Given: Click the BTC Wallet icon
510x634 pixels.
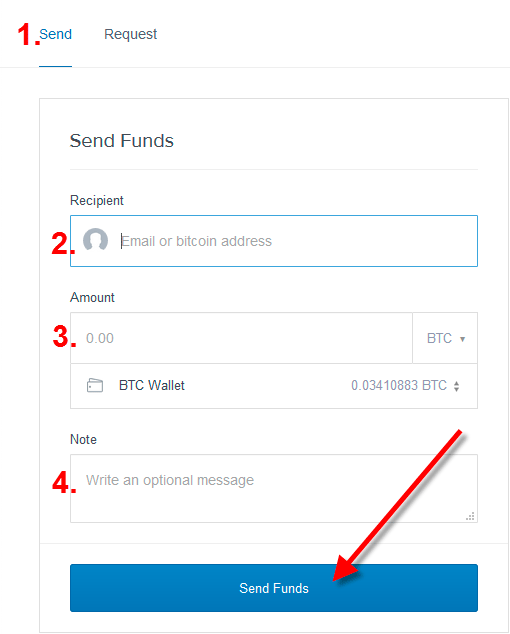Looking at the screenshot, I should point(95,385).
